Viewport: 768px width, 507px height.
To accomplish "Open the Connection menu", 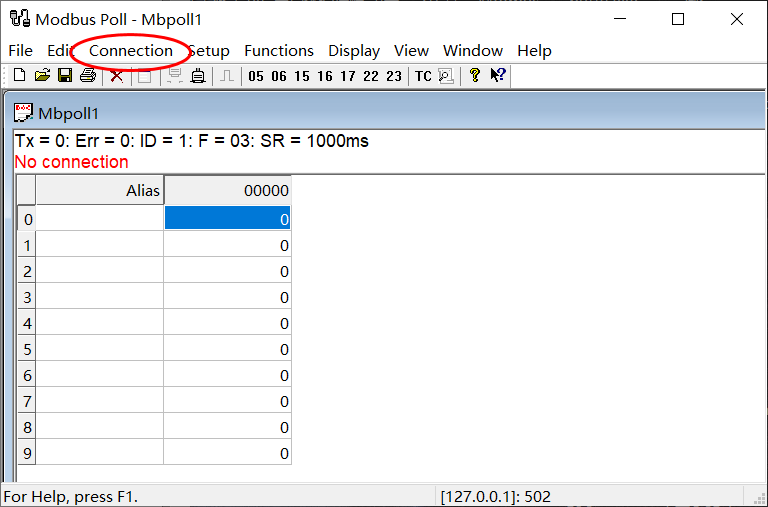I will click(131, 50).
